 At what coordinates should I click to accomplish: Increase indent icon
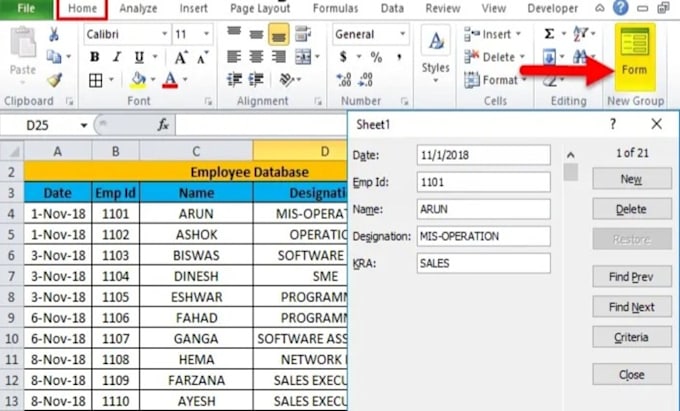[x=256, y=80]
